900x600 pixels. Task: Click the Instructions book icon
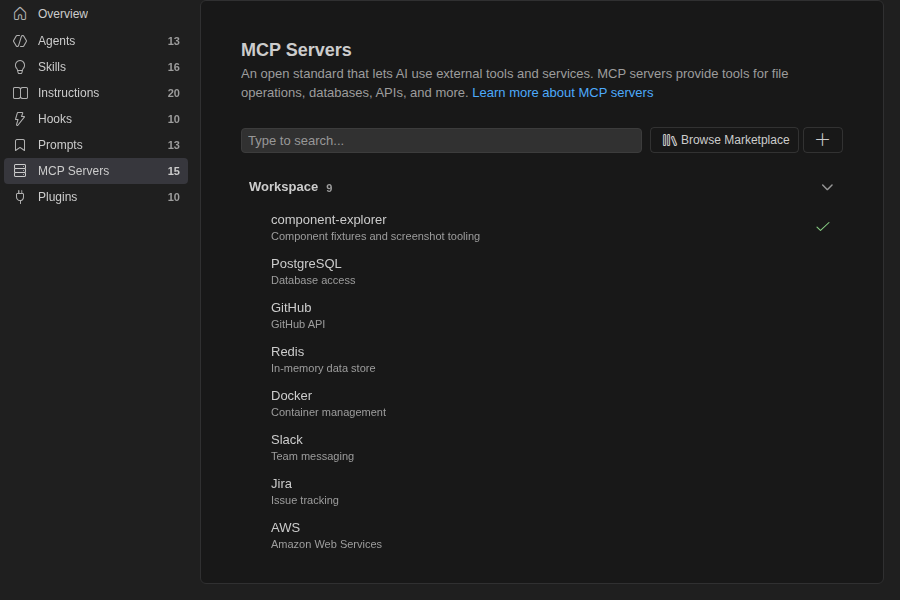20,93
